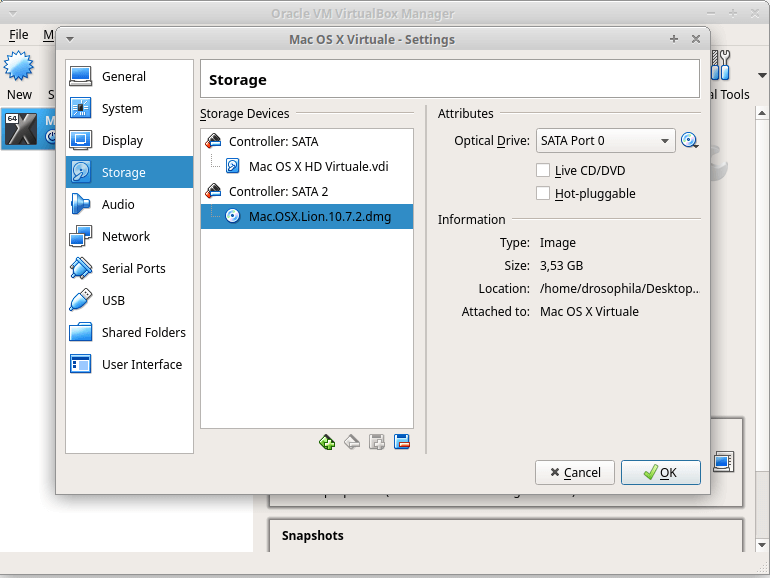
Task: Click the Manager scrollbar down arrow
Action: 762,545
